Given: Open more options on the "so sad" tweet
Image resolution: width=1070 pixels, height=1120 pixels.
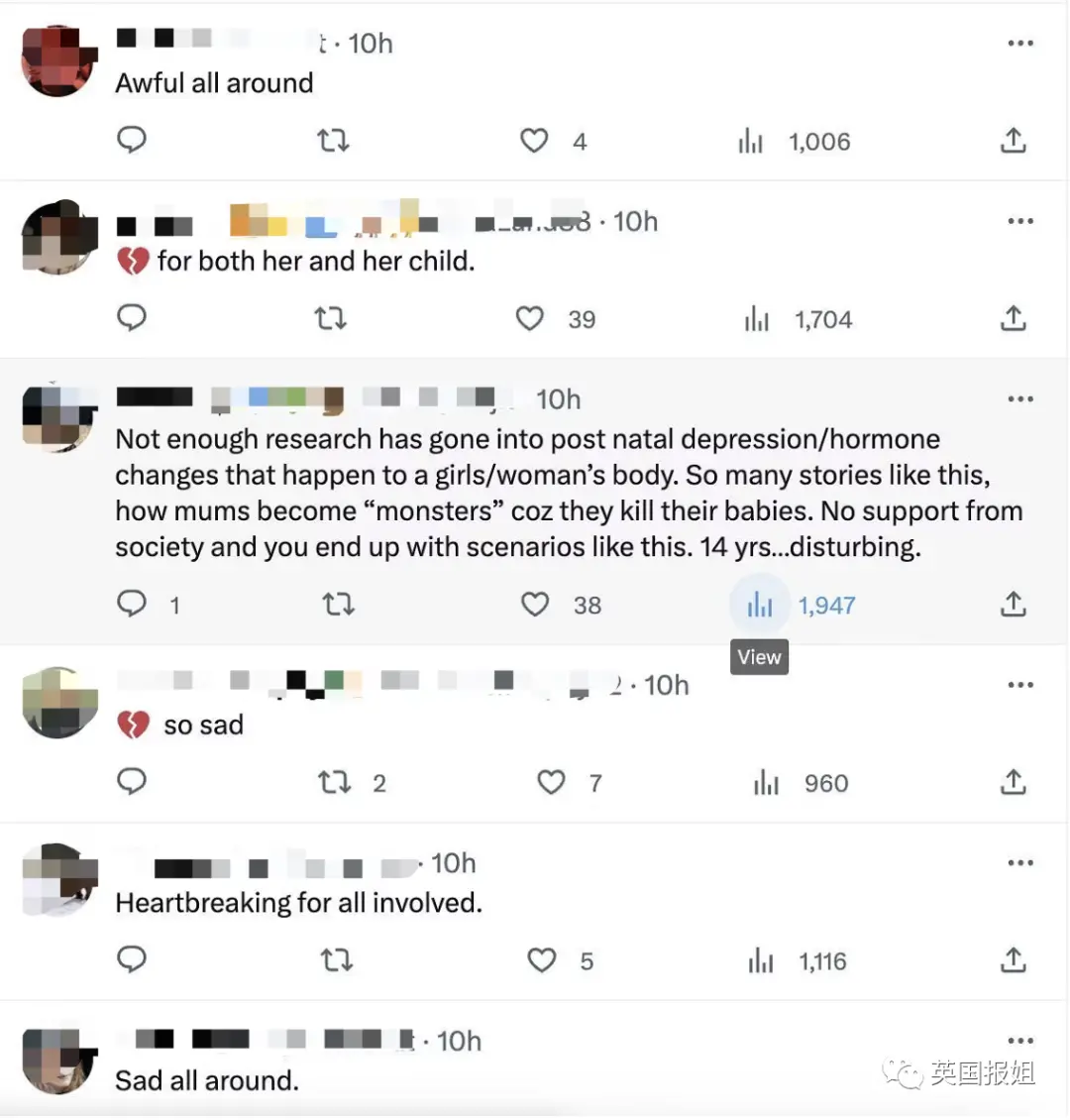Looking at the screenshot, I should click(x=1020, y=685).
